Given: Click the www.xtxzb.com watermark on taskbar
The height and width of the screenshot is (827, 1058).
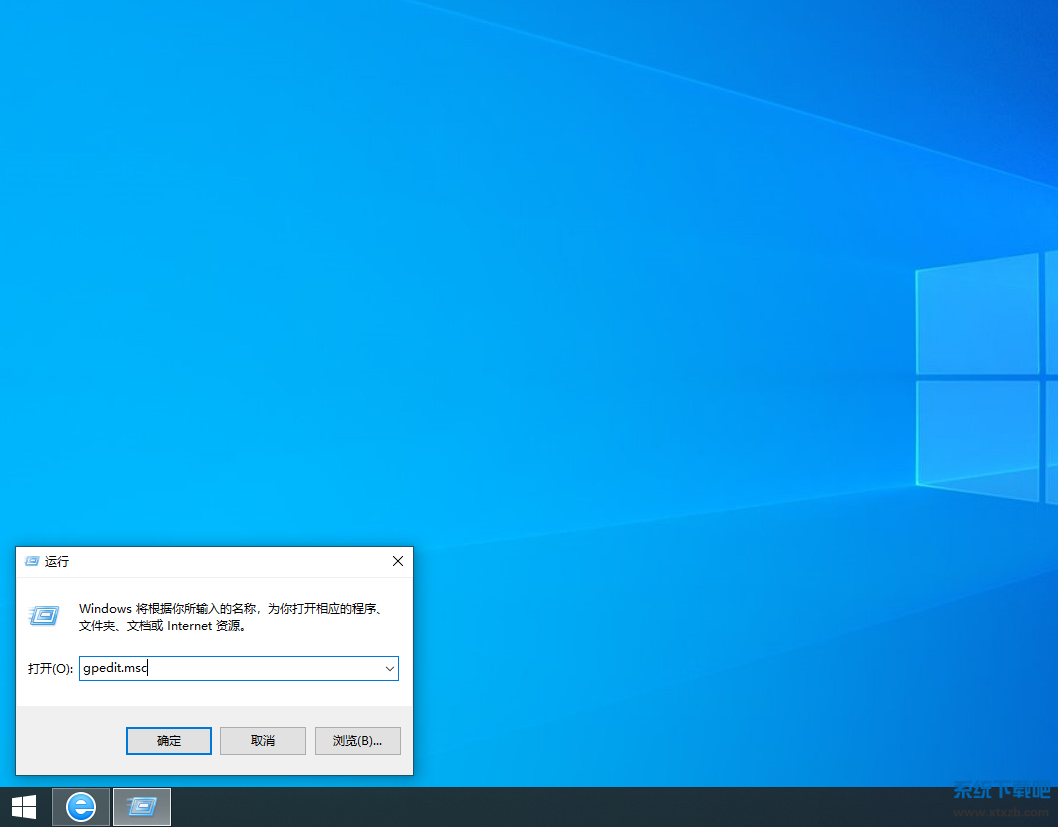Looking at the screenshot, I should [x=1000, y=813].
